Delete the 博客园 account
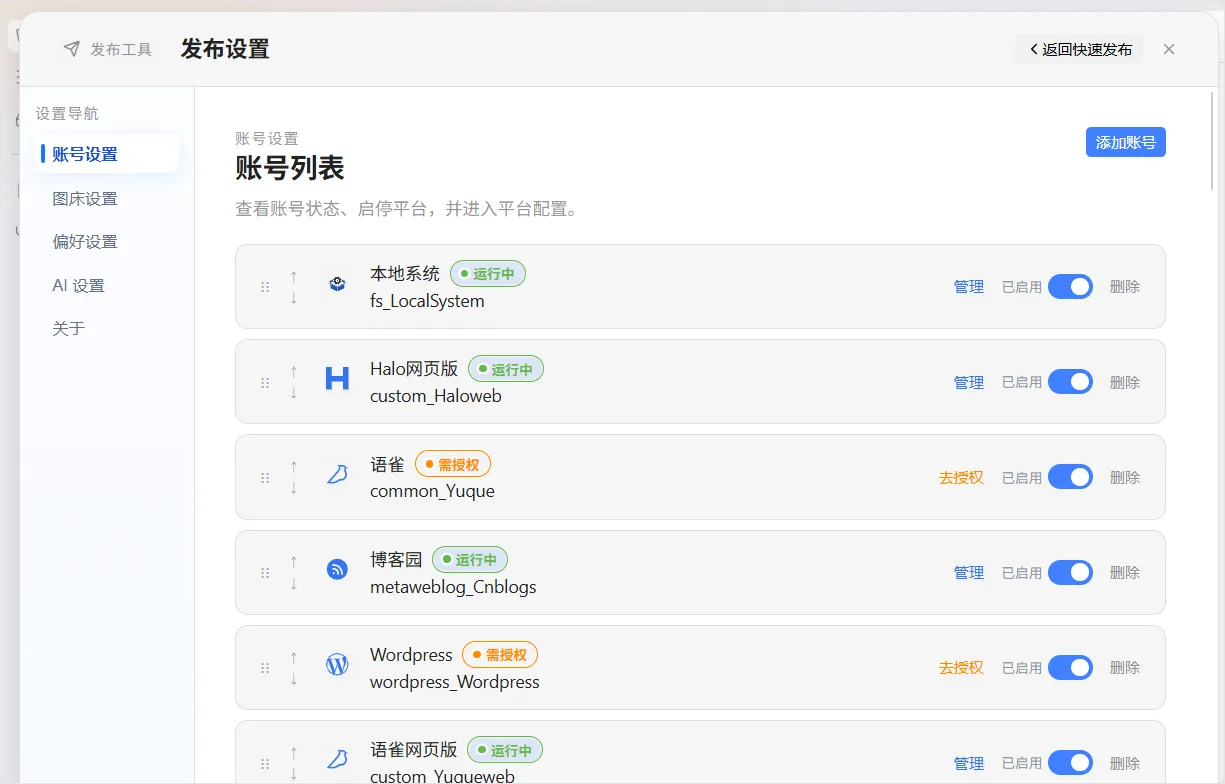 (x=1125, y=572)
